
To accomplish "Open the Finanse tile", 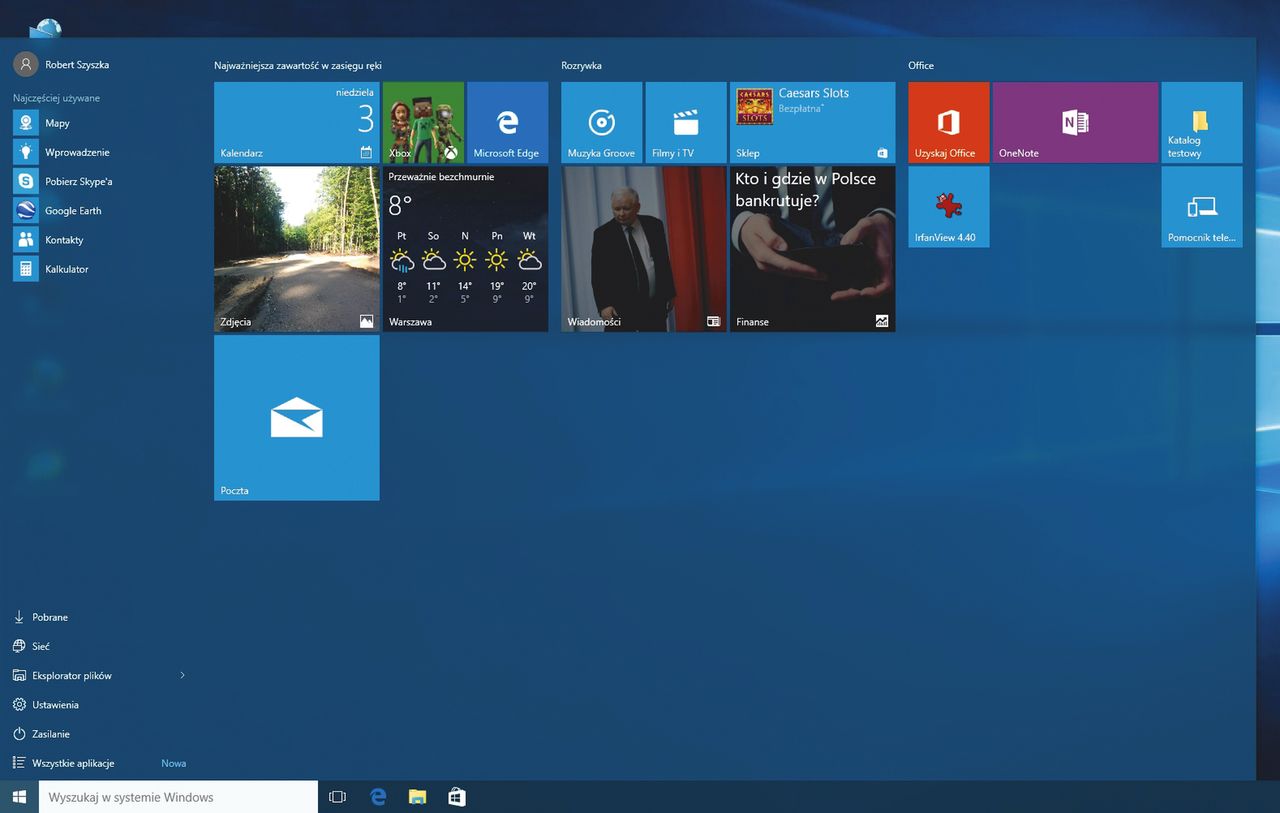I will (812, 249).
